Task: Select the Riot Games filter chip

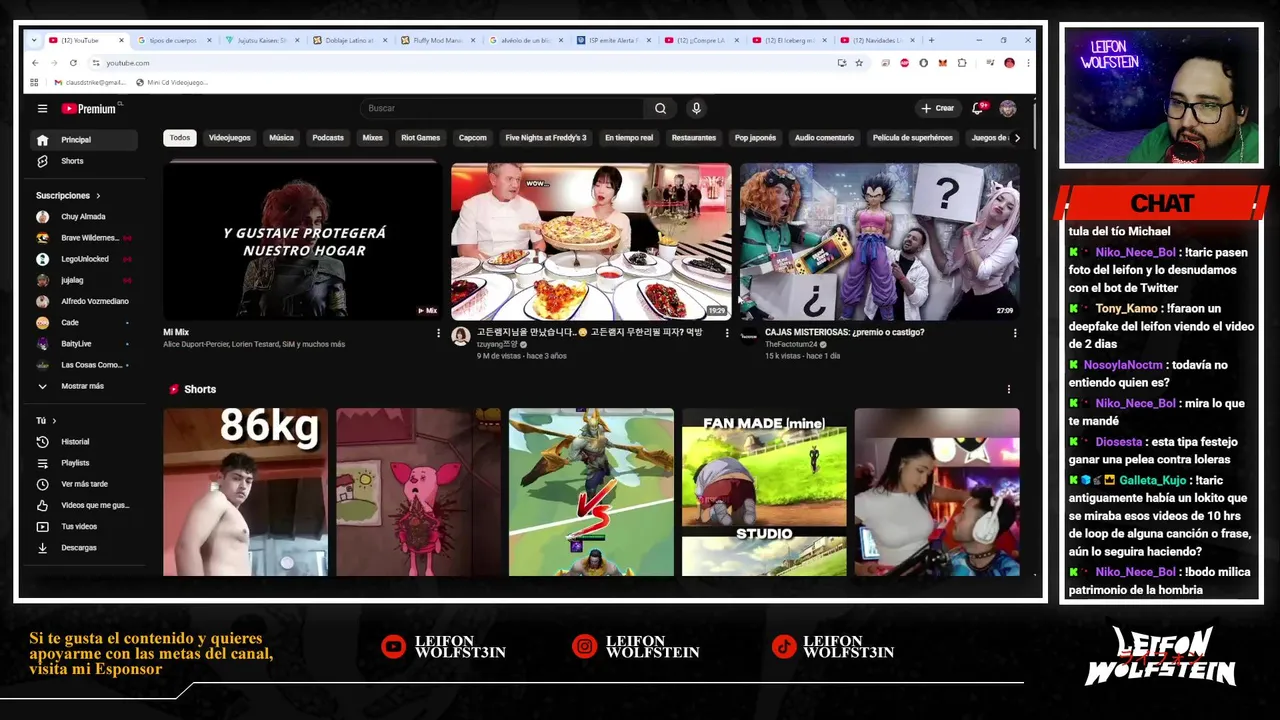Action: pos(421,138)
